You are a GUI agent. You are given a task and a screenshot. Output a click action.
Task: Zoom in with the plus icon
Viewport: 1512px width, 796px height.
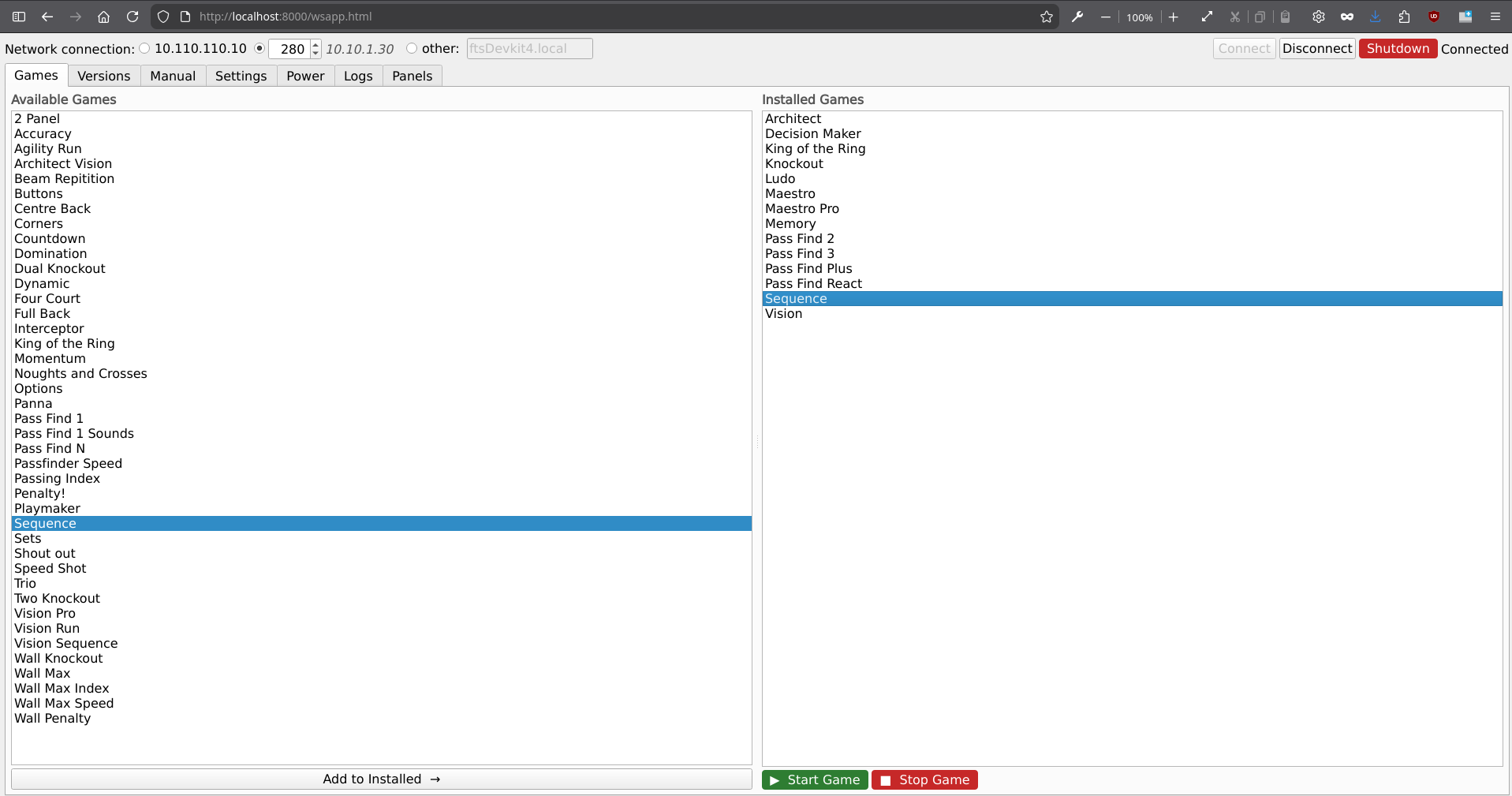pyautogui.click(x=1173, y=17)
